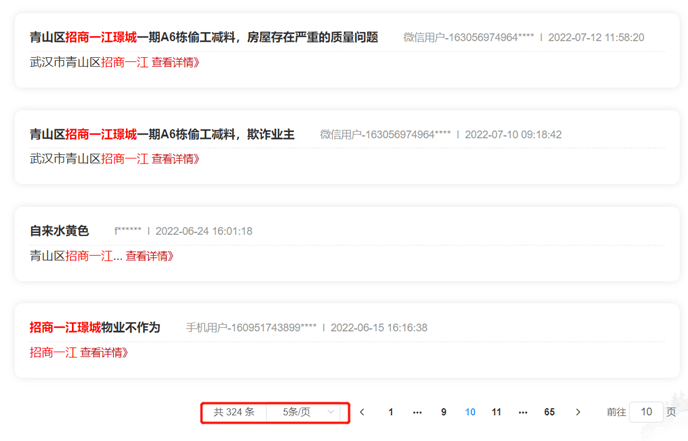Image resolution: width=688 pixels, height=441 pixels.
Task: Click the ellipsis after page 1
Action: coord(417,412)
